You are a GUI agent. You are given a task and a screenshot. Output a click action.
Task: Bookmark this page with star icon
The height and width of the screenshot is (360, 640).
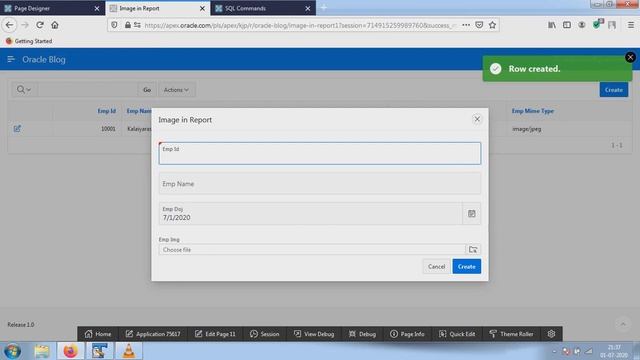pyautogui.click(x=493, y=25)
